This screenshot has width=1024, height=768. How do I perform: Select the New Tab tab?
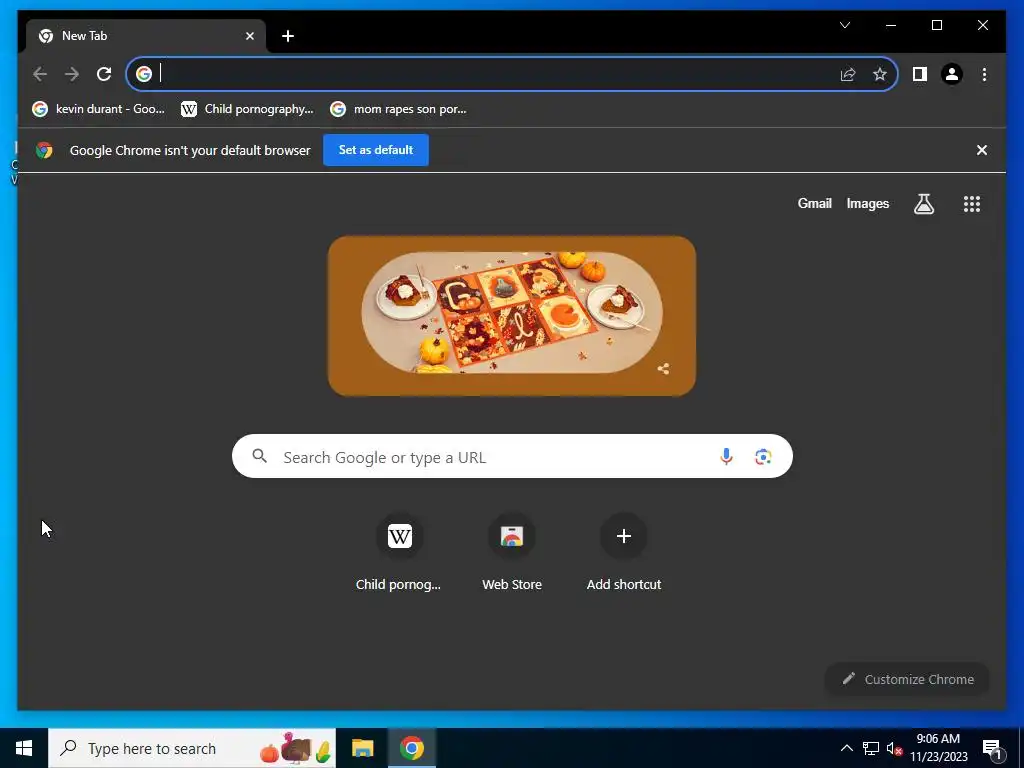[146, 36]
